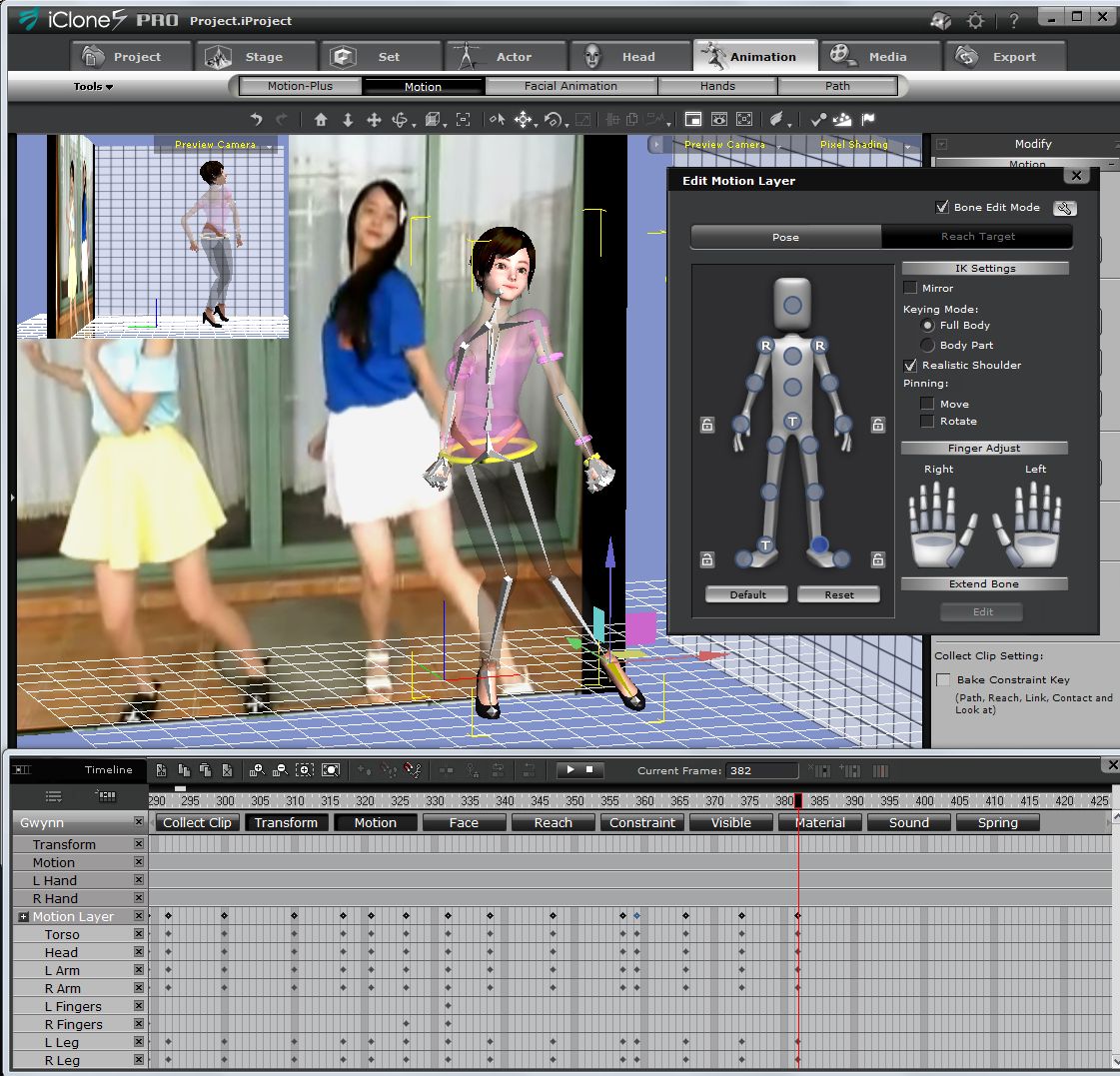Click the zoom region icon in timeline toolbar
The height and width of the screenshot is (1076, 1120).
pos(304,770)
